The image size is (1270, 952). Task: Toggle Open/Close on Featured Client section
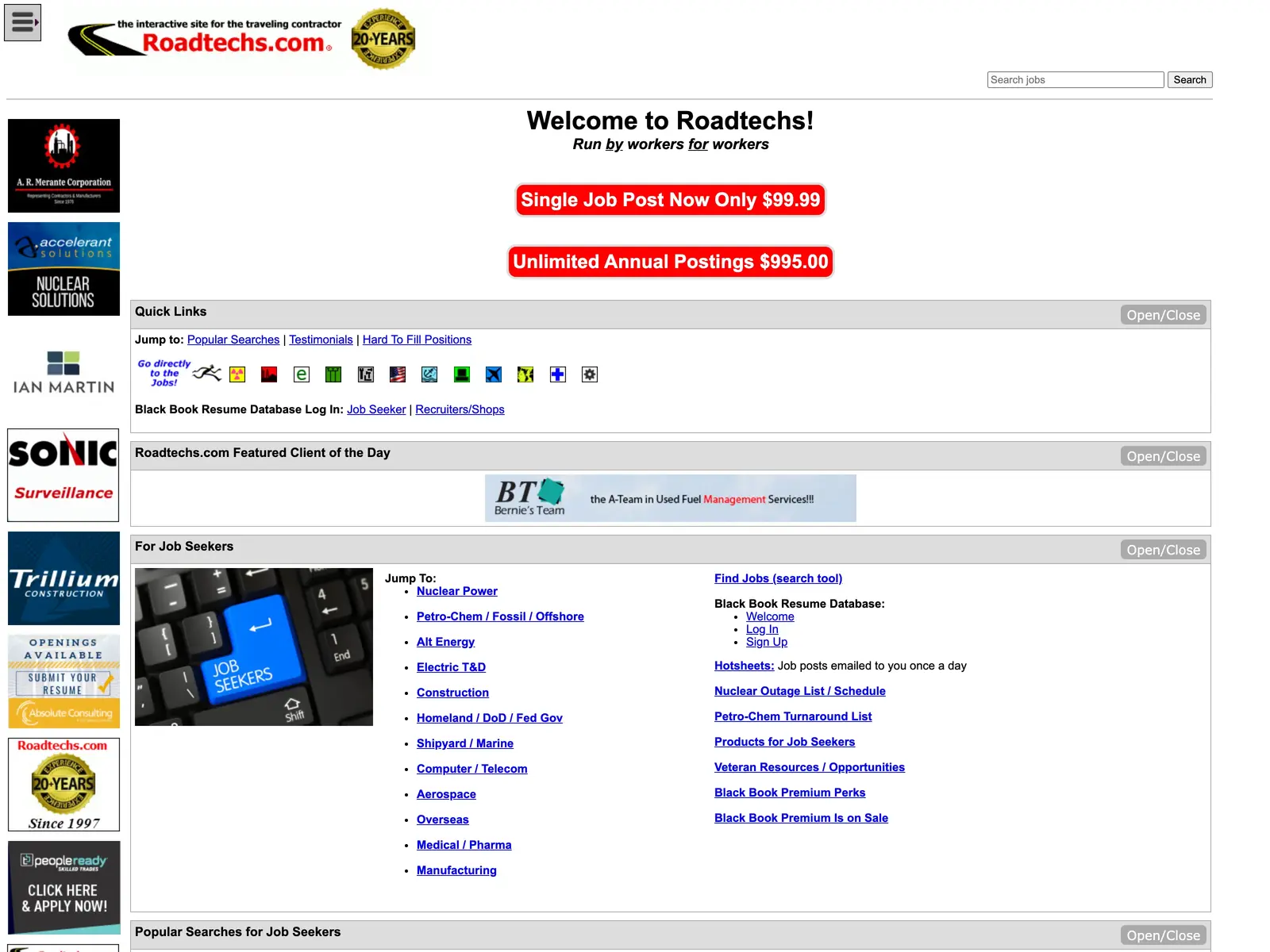[x=1164, y=456]
